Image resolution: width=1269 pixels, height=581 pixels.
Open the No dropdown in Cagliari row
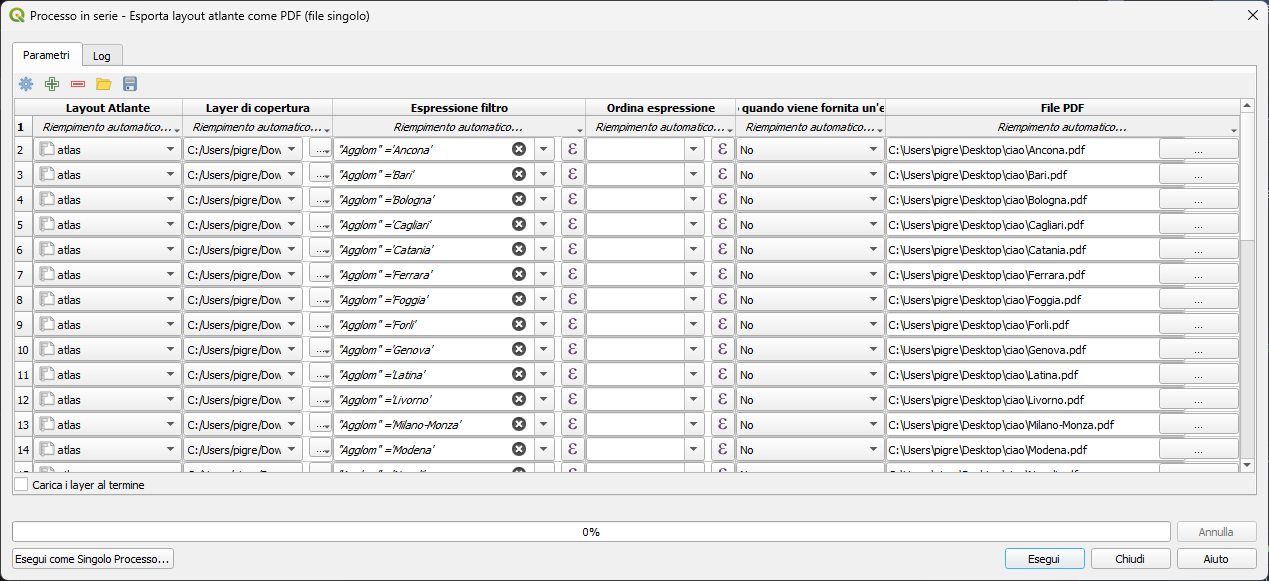872,224
